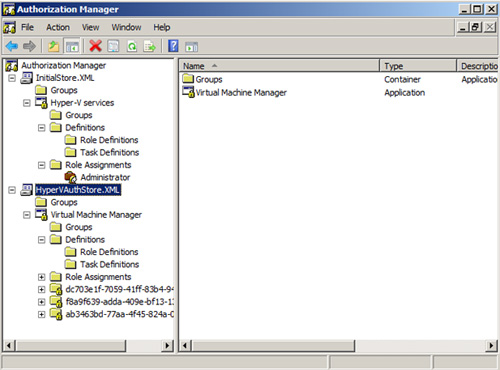Image resolution: width=500 pixels, height=370 pixels.
Task: Click the InitialStore.XML store icon
Action: tap(26, 78)
